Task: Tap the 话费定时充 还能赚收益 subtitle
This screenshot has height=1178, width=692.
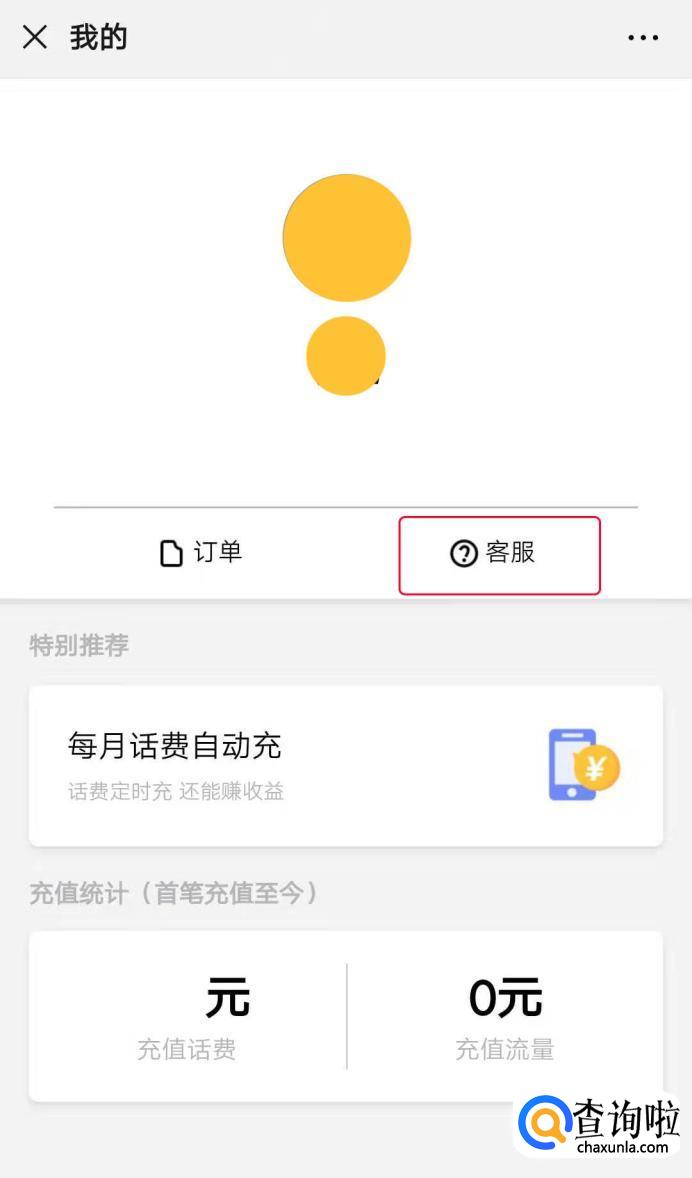Action: 176,792
